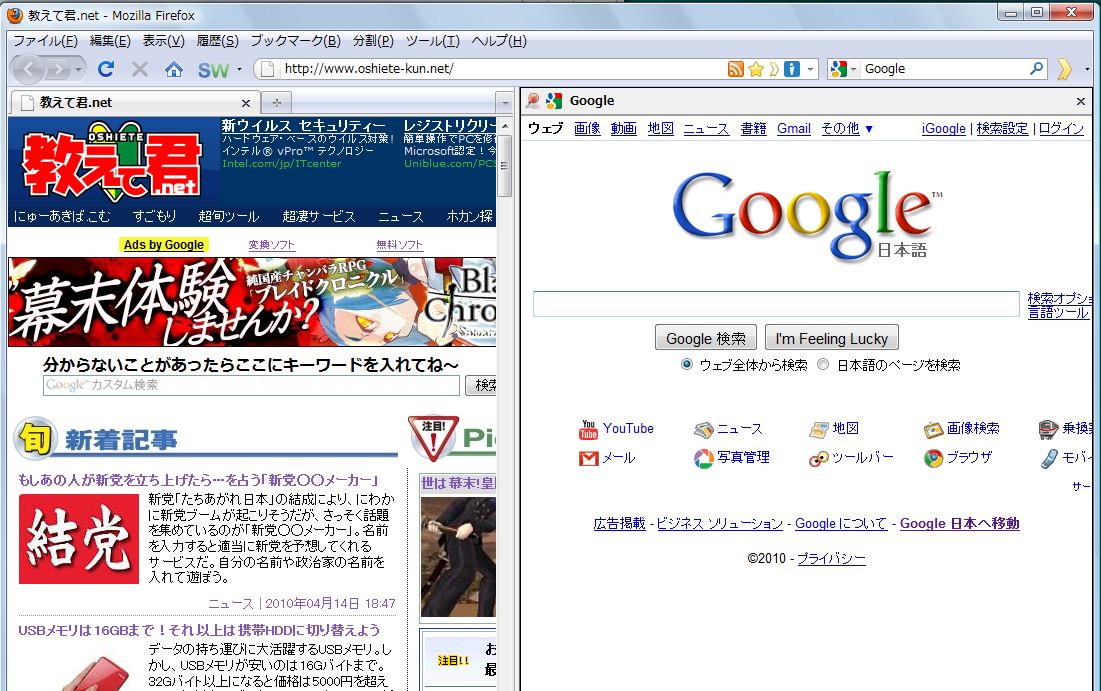Image resolution: width=1101 pixels, height=691 pixels.
Task: Click the yellow chevron icon in the address bar
Action: (x=774, y=69)
